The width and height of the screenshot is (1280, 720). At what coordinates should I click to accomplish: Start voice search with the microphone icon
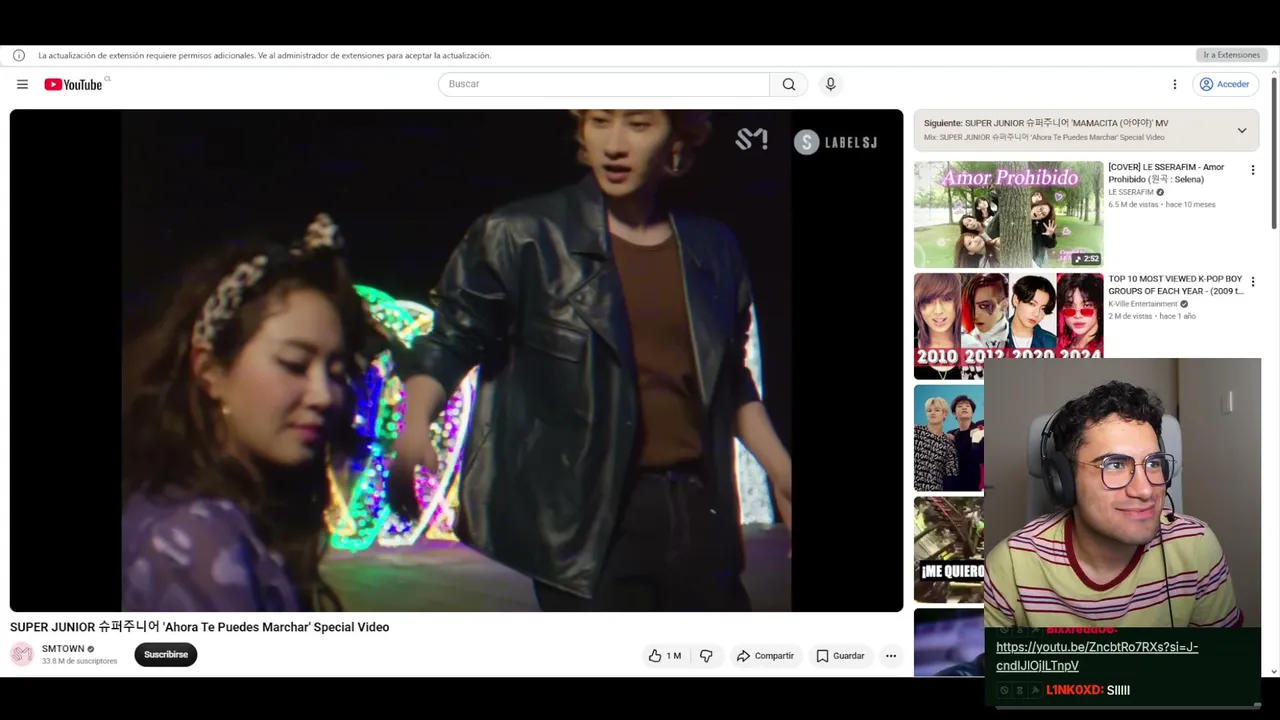(x=830, y=84)
